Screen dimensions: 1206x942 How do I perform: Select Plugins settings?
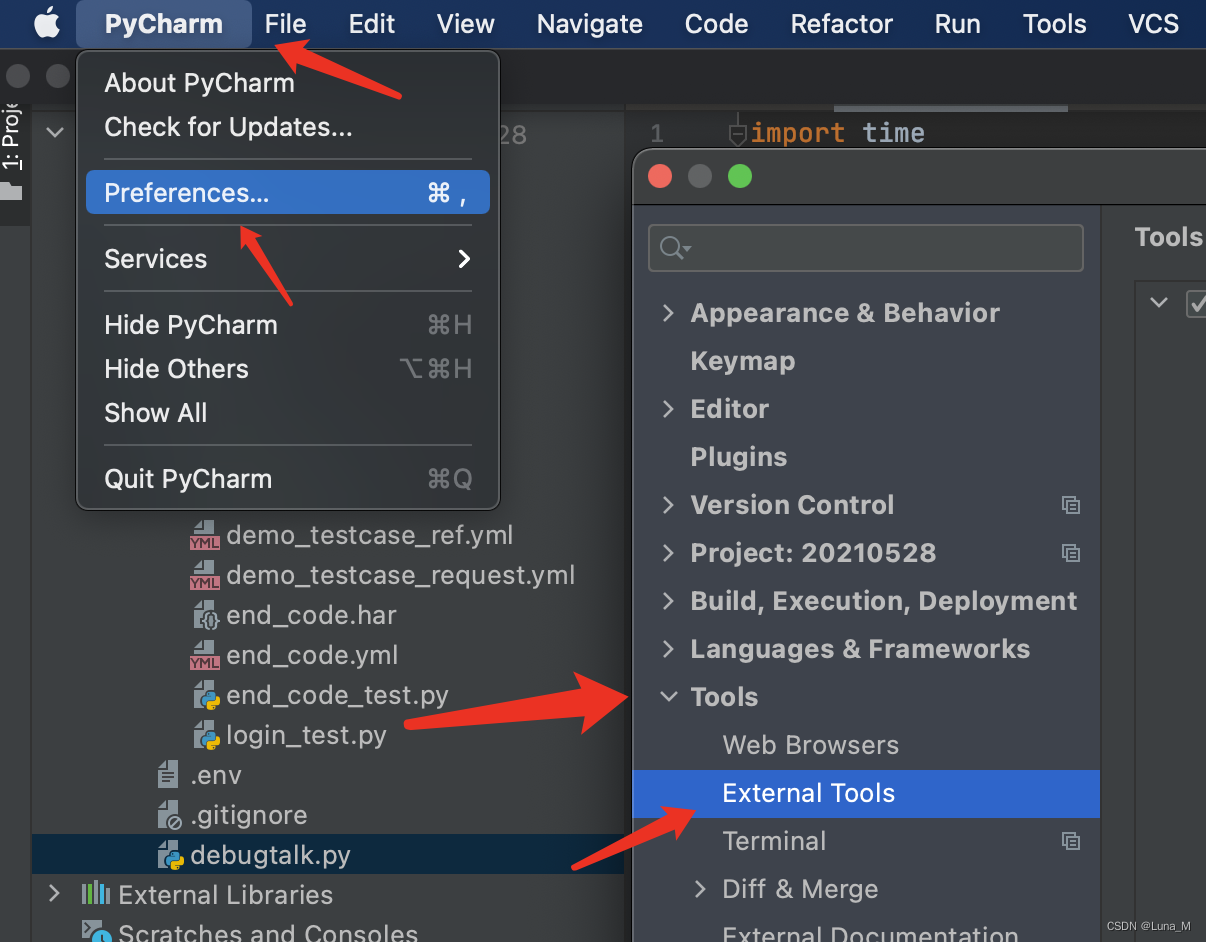tap(739, 457)
